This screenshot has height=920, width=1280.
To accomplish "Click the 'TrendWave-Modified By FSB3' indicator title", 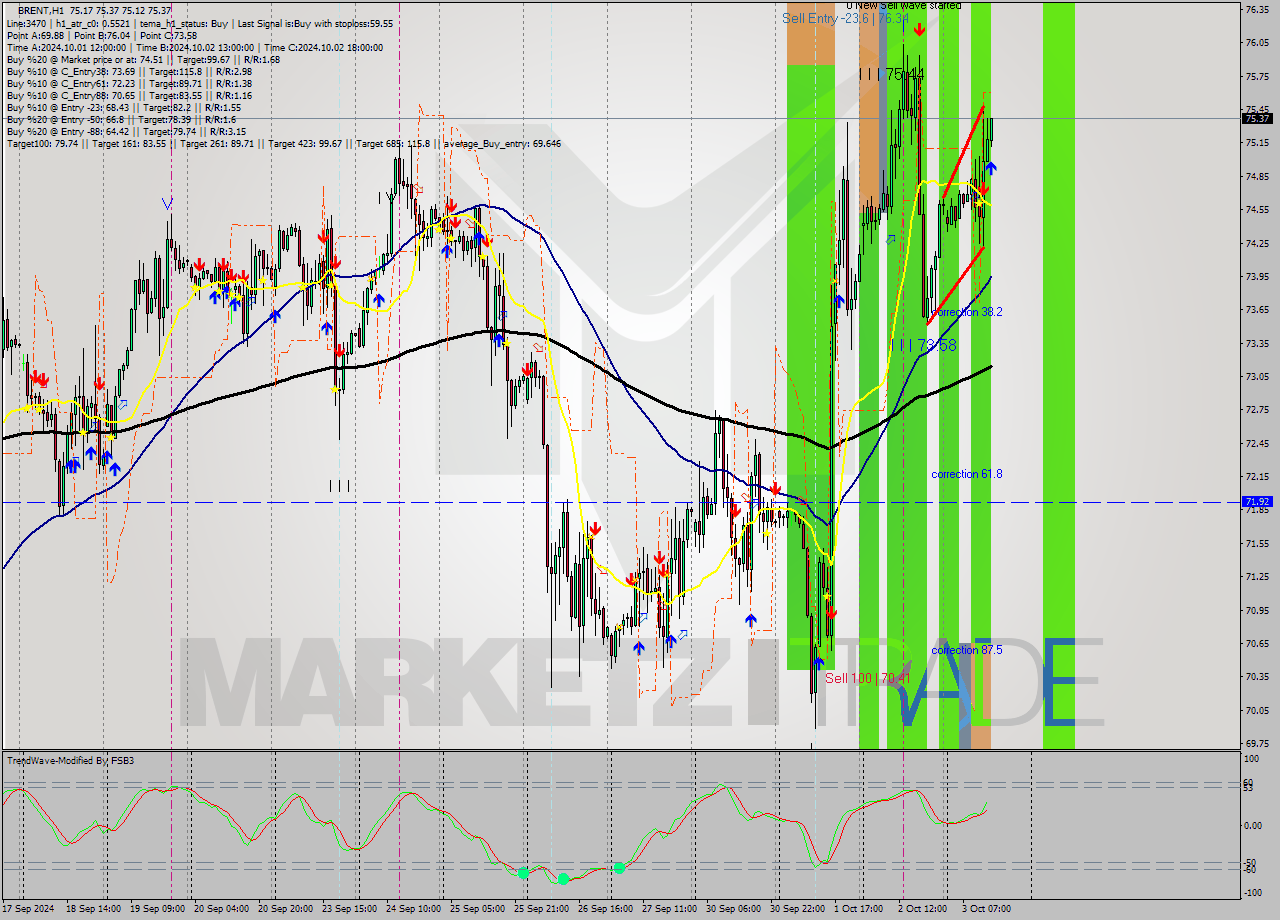I will tap(70, 761).
